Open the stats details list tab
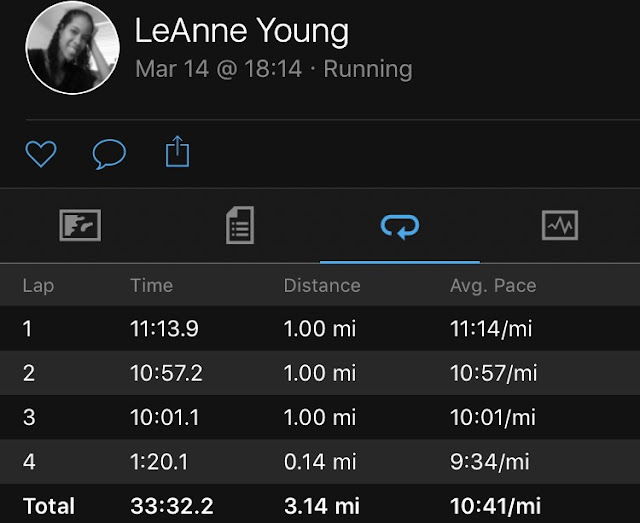Screen dimensions: 640x523 240,225
